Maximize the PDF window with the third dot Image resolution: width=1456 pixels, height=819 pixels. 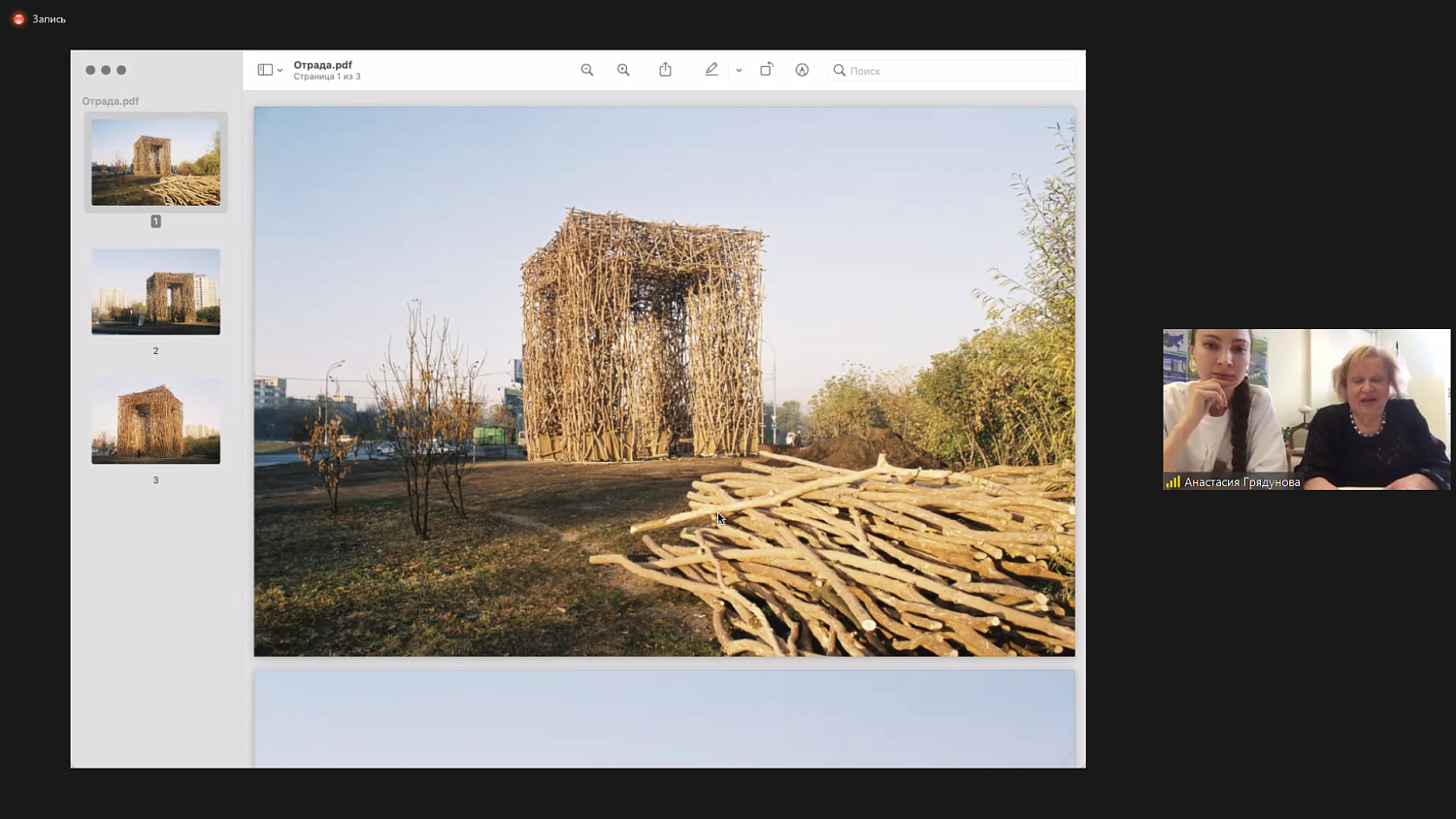click(121, 70)
